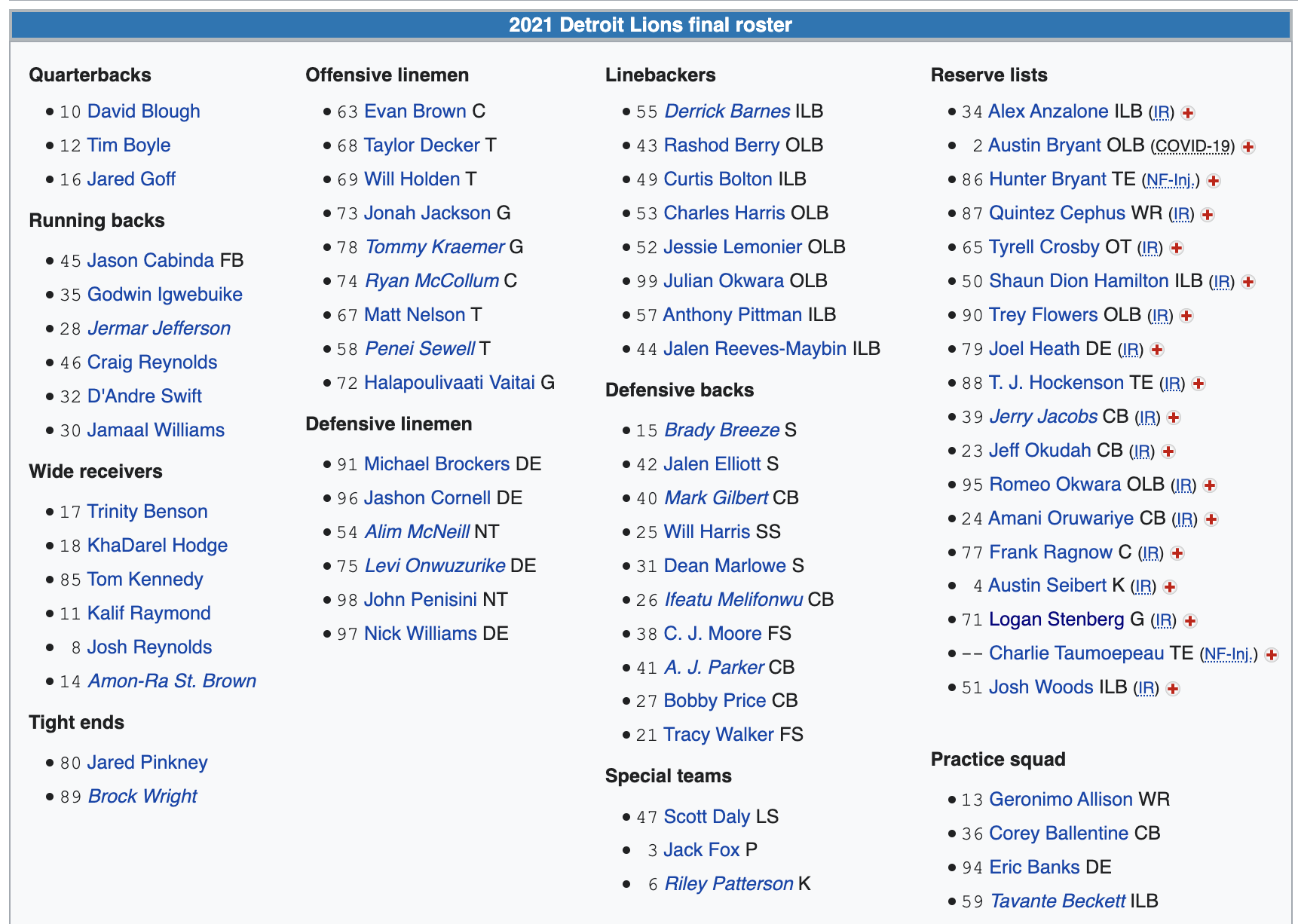
Task: Open the NF-Inj. link beside Charlie Taumoepeau
Action: (x=1229, y=653)
